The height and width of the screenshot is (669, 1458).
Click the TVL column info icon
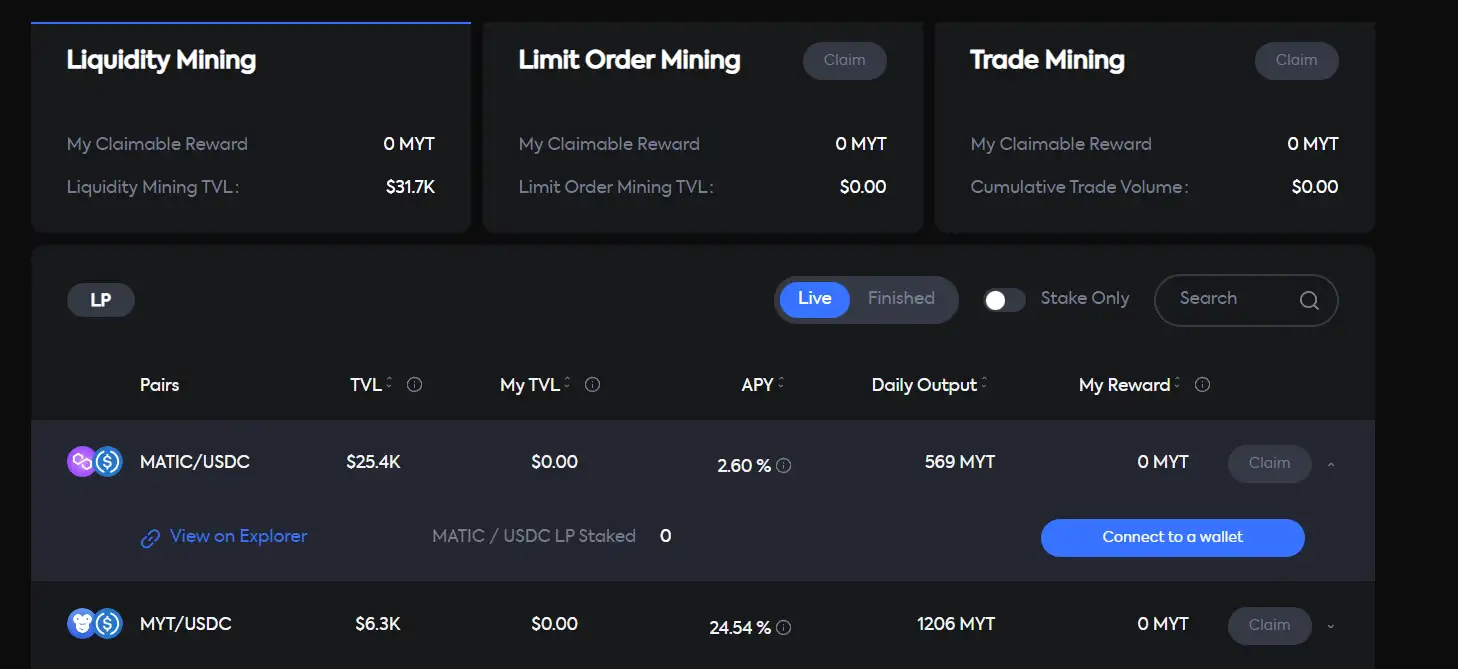click(x=414, y=385)
